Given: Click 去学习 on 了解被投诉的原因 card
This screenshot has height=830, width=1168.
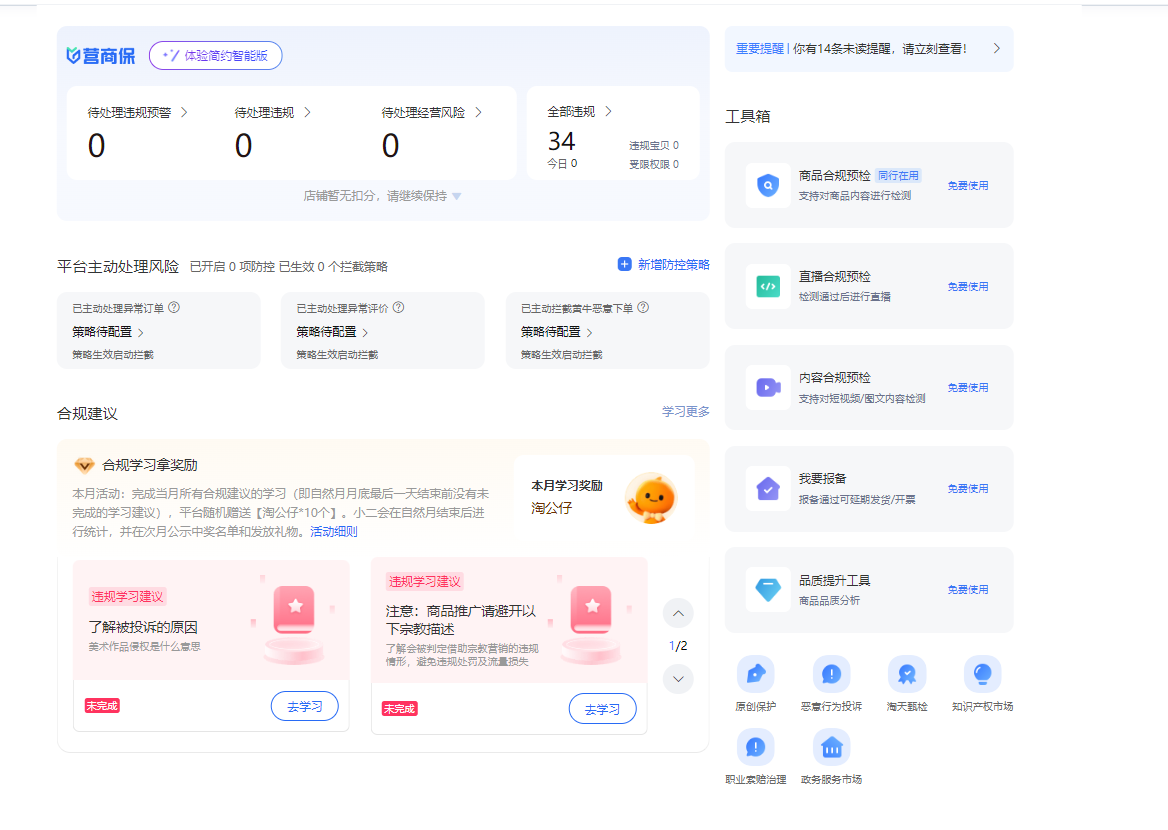Looking at the screenshot, I should [304, 706].
